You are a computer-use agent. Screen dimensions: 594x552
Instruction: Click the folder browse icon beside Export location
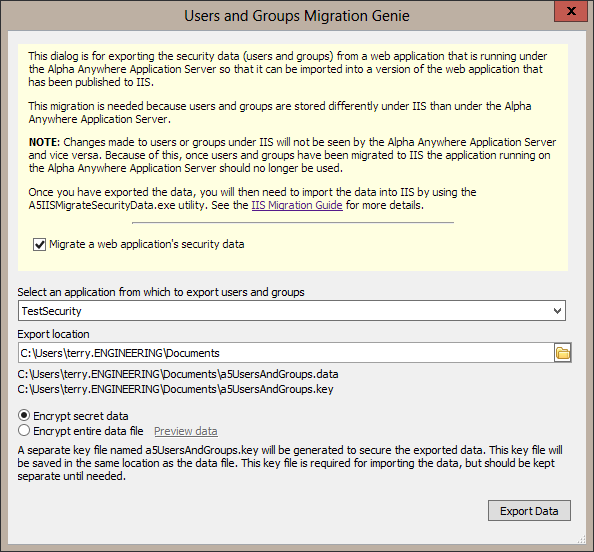point(563,353)
